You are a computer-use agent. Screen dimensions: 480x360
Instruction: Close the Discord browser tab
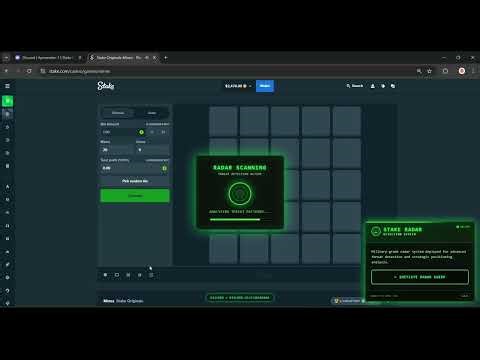point(80,58)
